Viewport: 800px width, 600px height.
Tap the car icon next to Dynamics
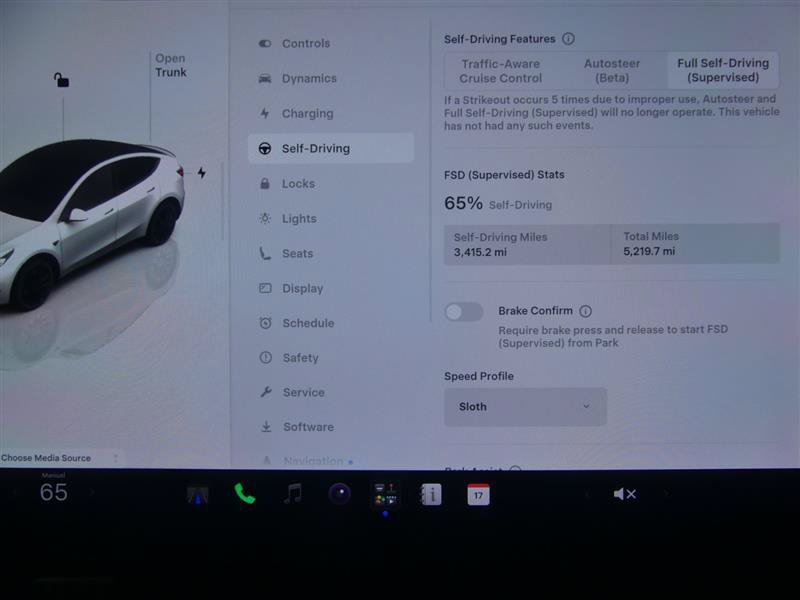[x=265, y=78]
